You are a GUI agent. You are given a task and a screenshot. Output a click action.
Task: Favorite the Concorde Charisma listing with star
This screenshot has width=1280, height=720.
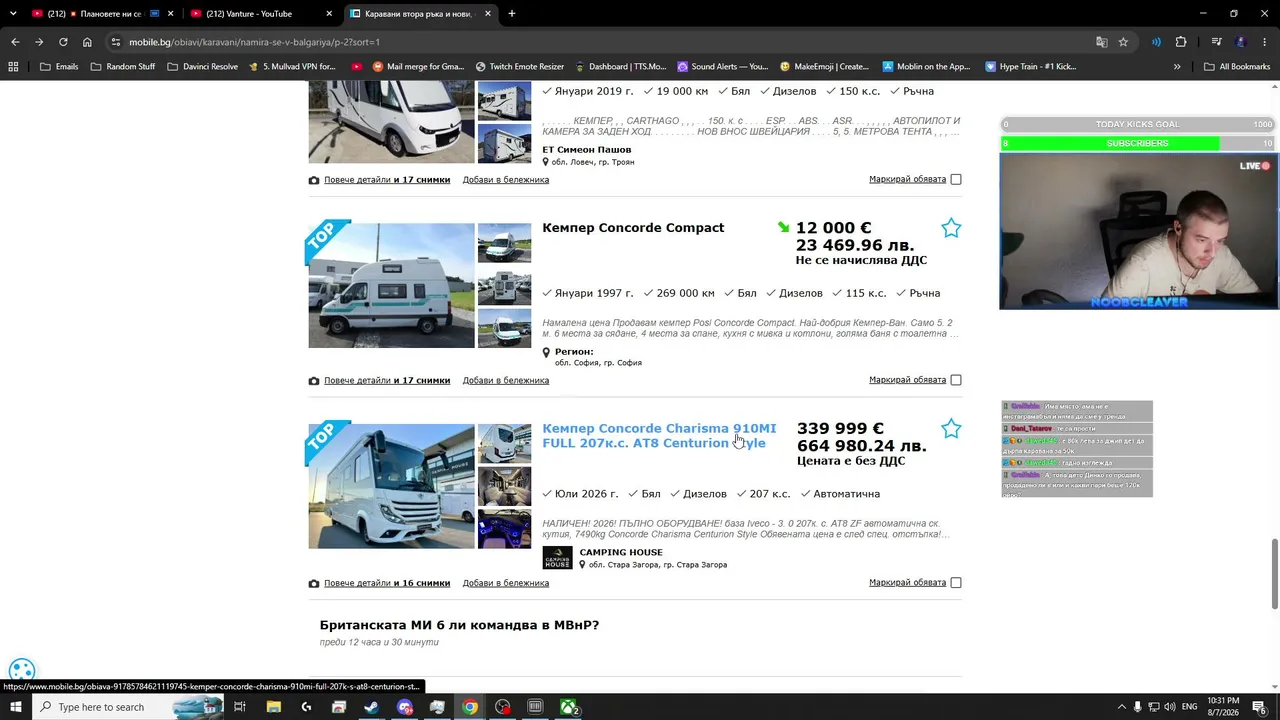(951, 429)
